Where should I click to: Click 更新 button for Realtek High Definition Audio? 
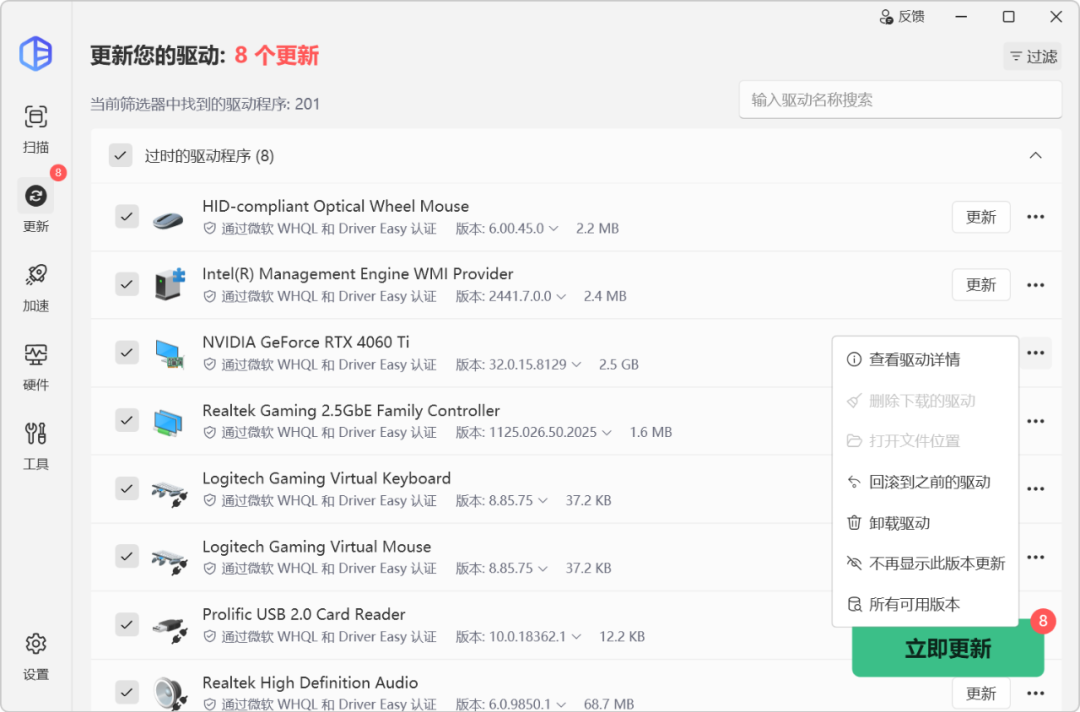click(x=981, y=693)
